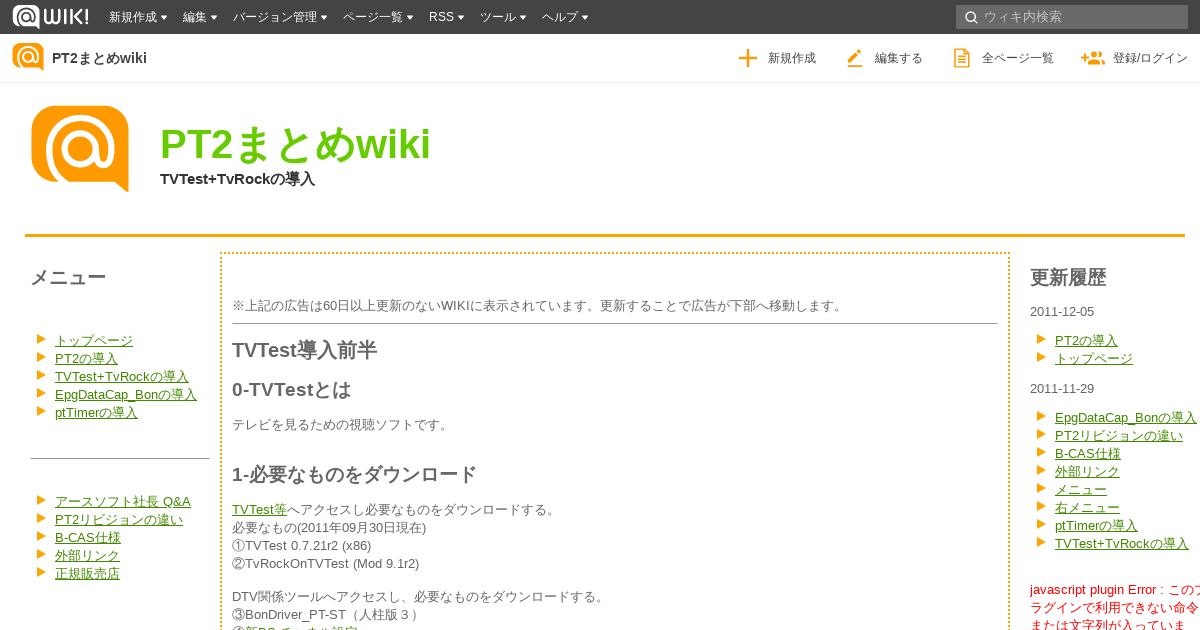Click 編集する label in the site header
This screenshot has height=630, width=1200.
click(899, 58)
